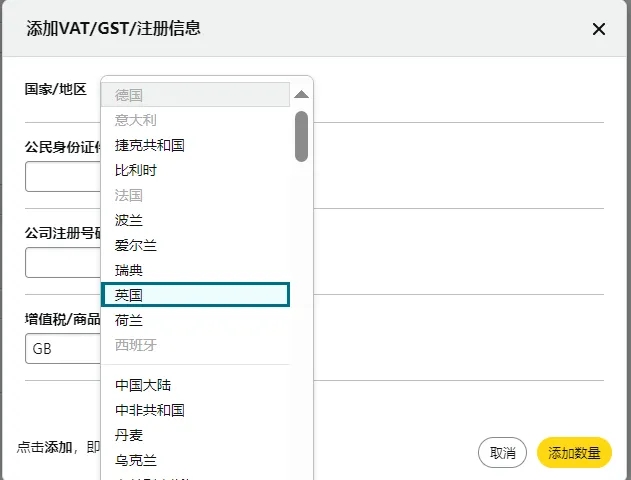Select 中国大陆 in the country list
The width and height of the screenshot is (631, 480).
(x=143, y=385)
